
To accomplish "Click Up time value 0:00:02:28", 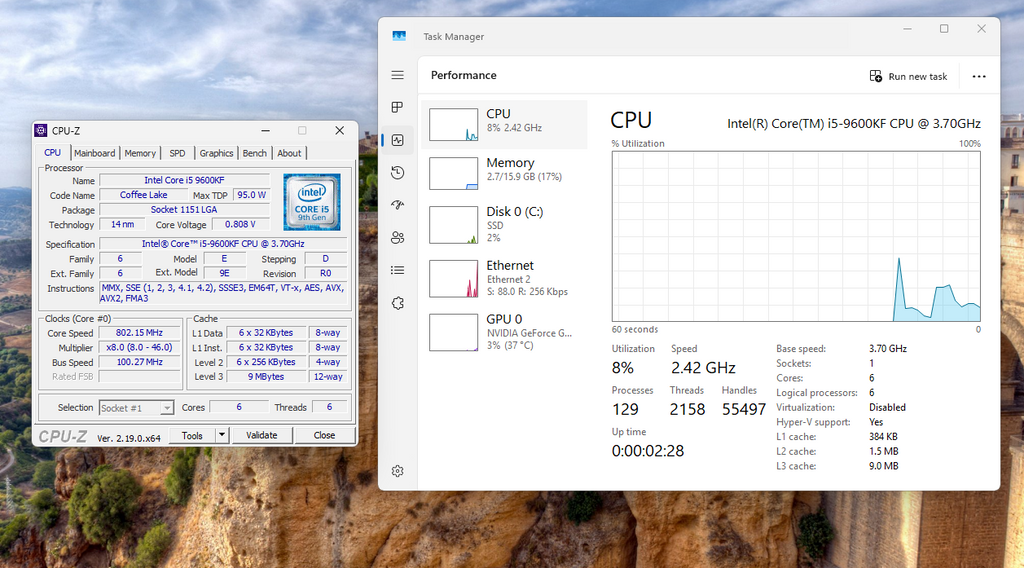I will 647,450.
